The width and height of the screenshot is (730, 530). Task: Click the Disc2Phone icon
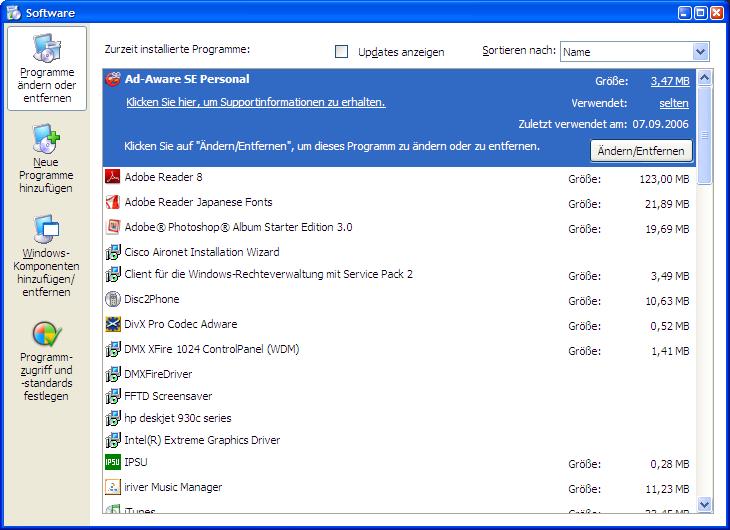pyautogui.click(x=113, y=299)
